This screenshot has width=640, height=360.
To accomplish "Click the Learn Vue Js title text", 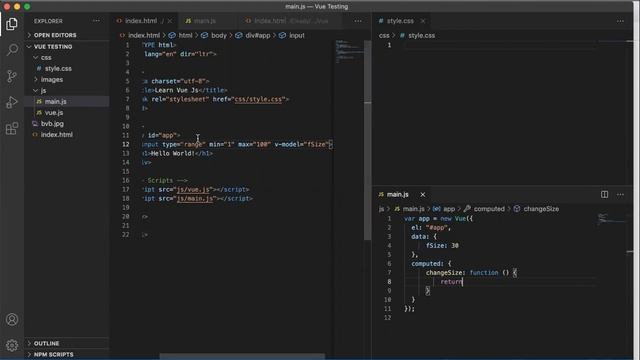I will click(x=176, y=90).
